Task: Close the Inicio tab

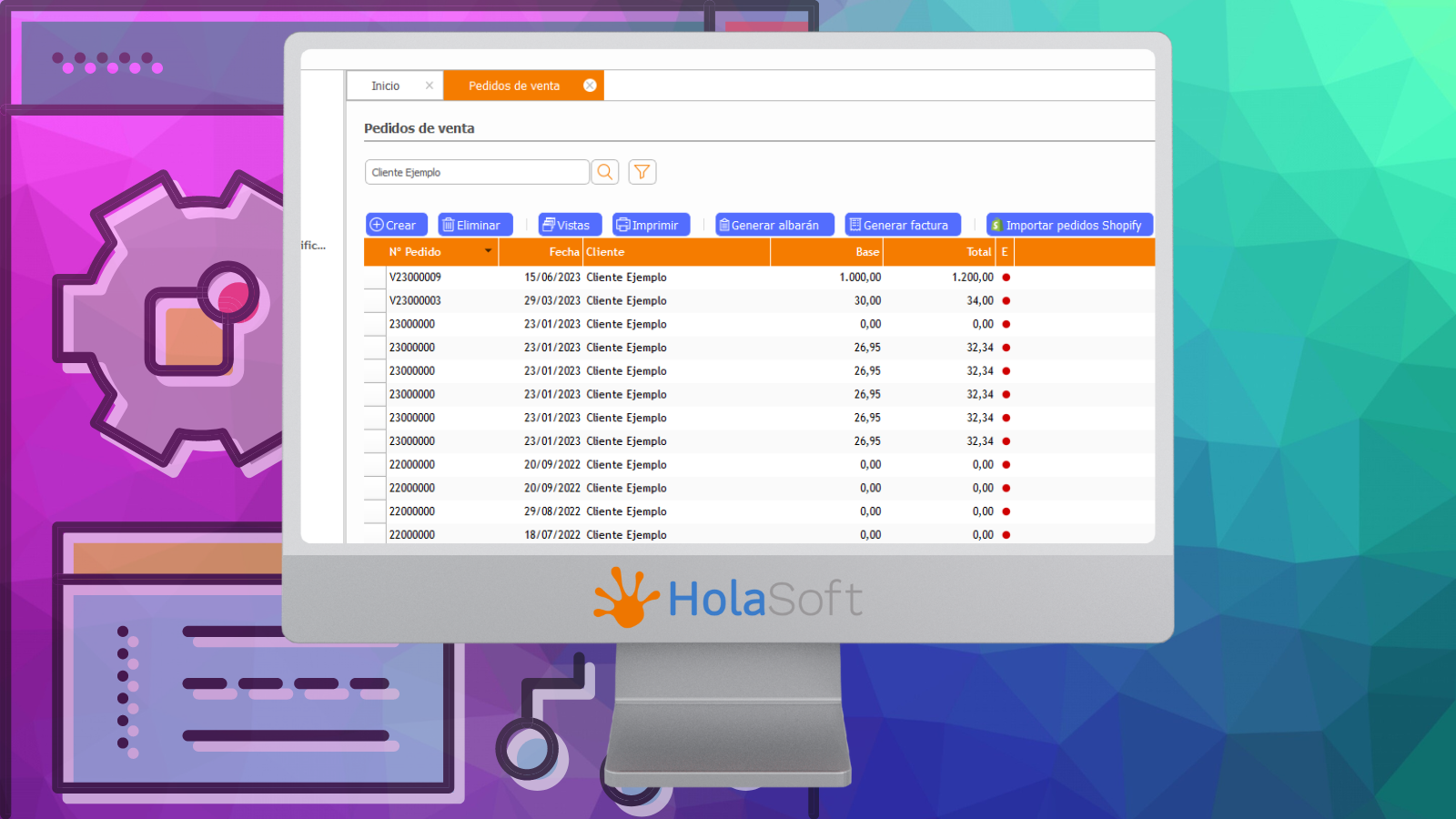Action: coord(430,86)
